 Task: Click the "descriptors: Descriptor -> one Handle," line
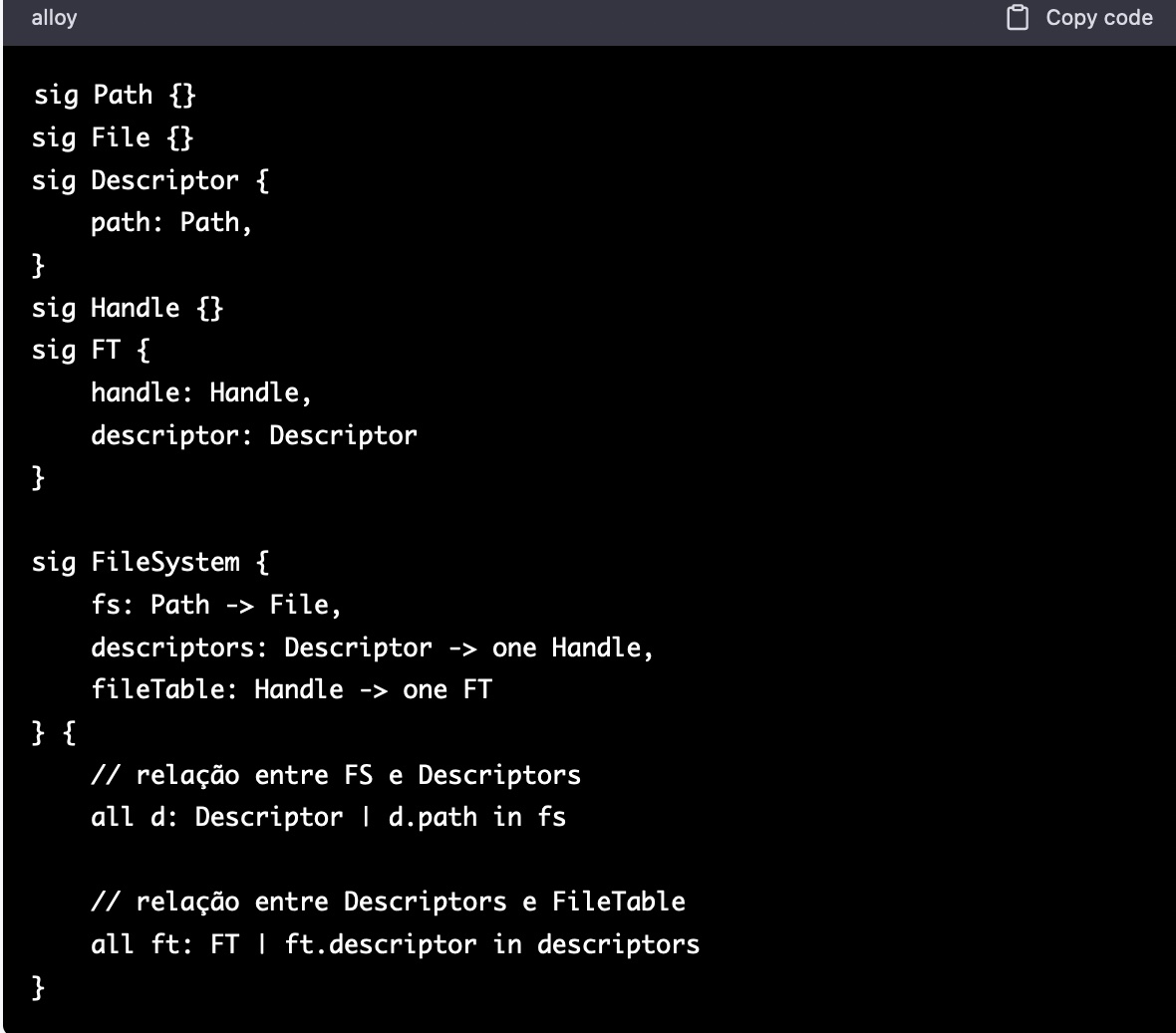tap(373, 647)
